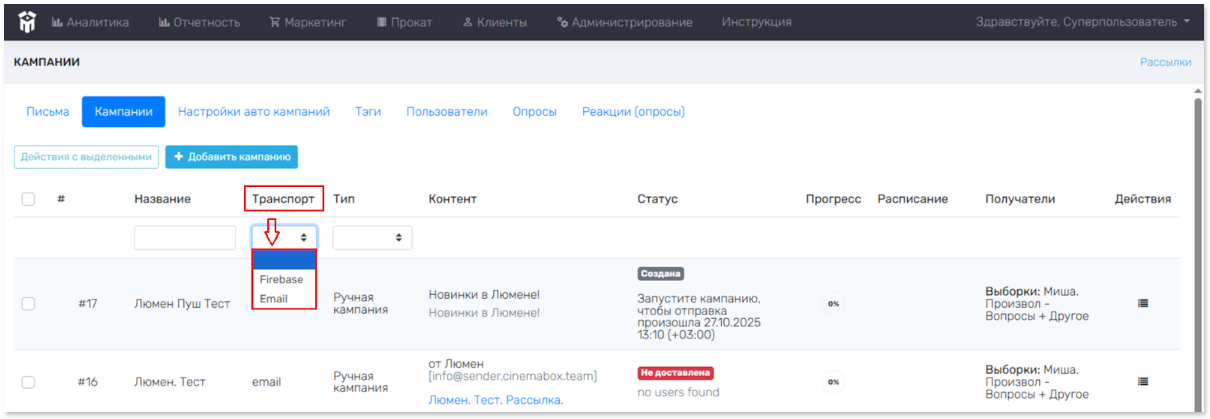1210x419 pixels.
Task: Open the Аналитика menu
Action: (x=90, y=21)
